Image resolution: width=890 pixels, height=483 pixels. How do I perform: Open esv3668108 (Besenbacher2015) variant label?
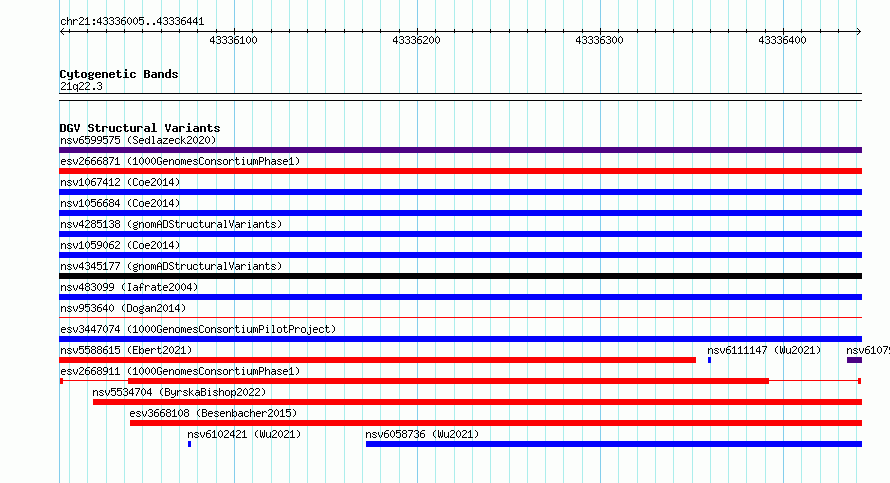click(x=213, y=413)
